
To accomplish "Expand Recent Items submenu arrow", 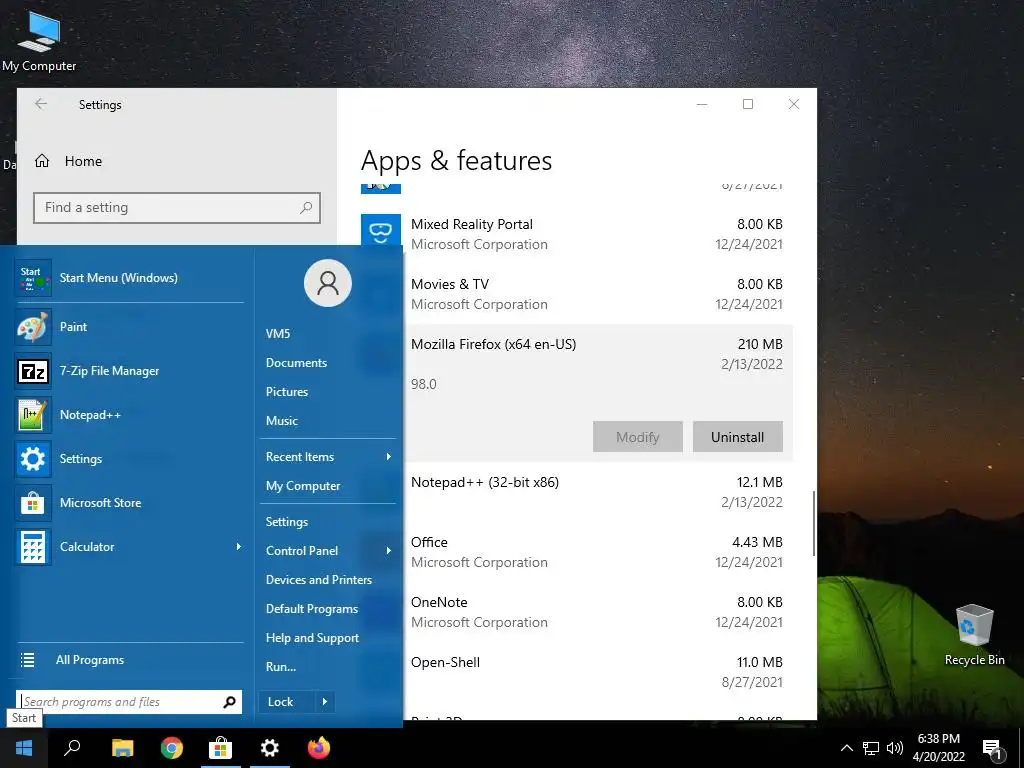I will click(x=389, y=456).
